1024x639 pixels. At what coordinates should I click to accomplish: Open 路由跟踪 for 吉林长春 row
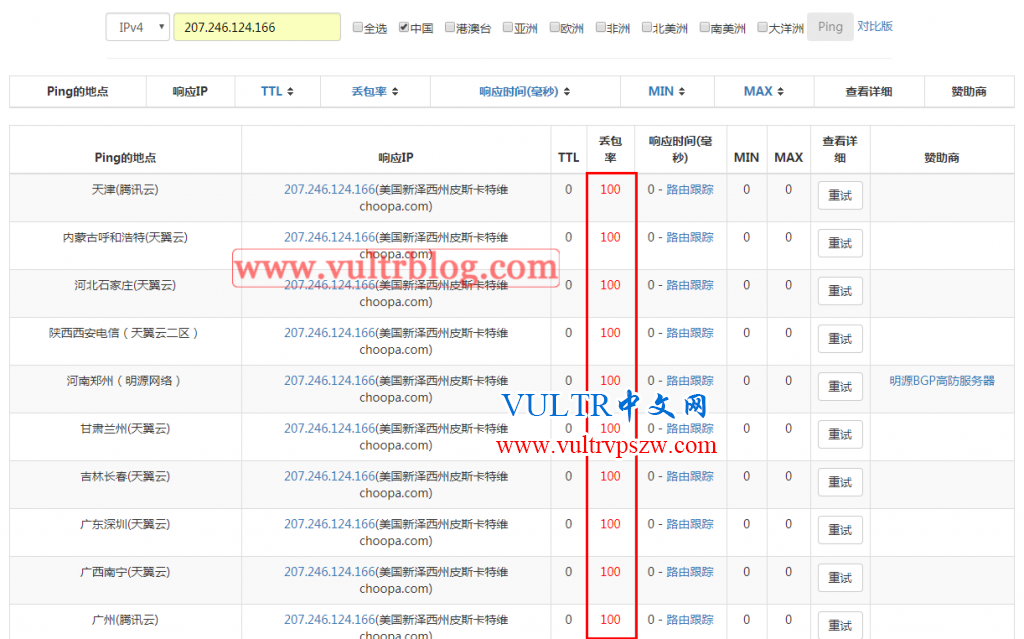coord(690,476)
